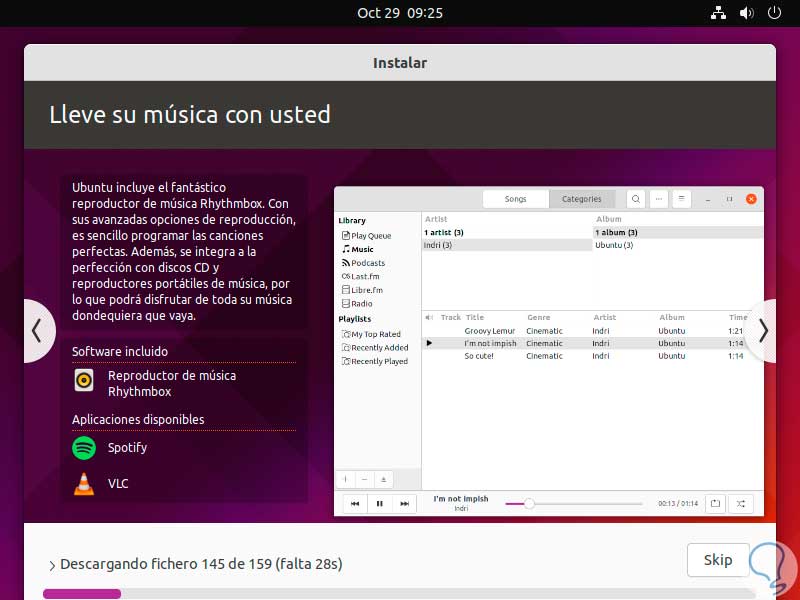Image resolution: width=800 pixels, height=600 pixels.
Task: Sort tracks by the Genre column header
Action: tap(538, 317)
